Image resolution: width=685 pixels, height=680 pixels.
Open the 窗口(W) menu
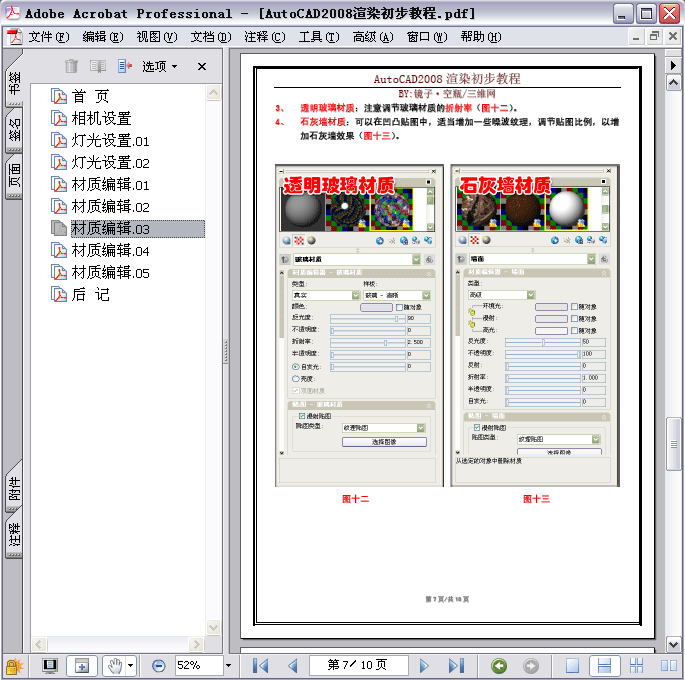427,37
